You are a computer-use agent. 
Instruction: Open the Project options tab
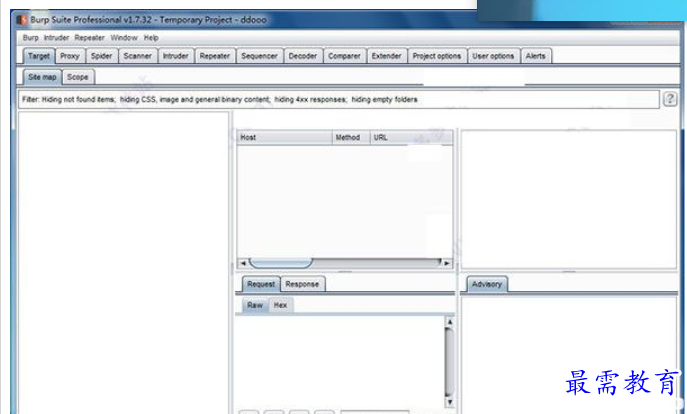pos(437,56)
